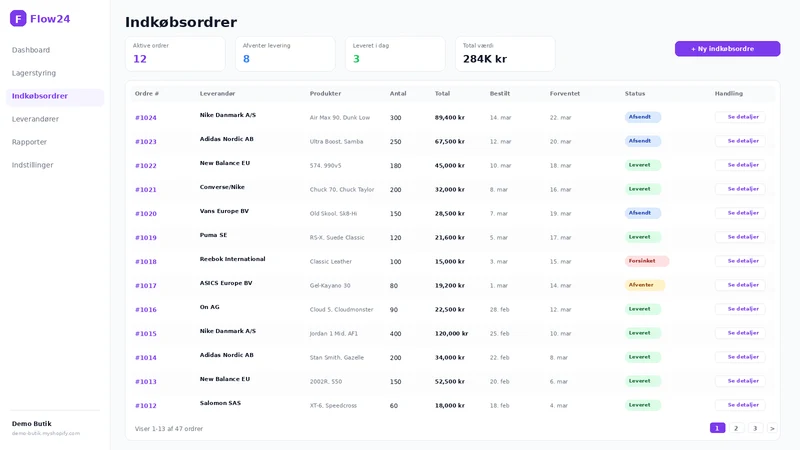Click Forsinket status badge

(x=646, y=261)
